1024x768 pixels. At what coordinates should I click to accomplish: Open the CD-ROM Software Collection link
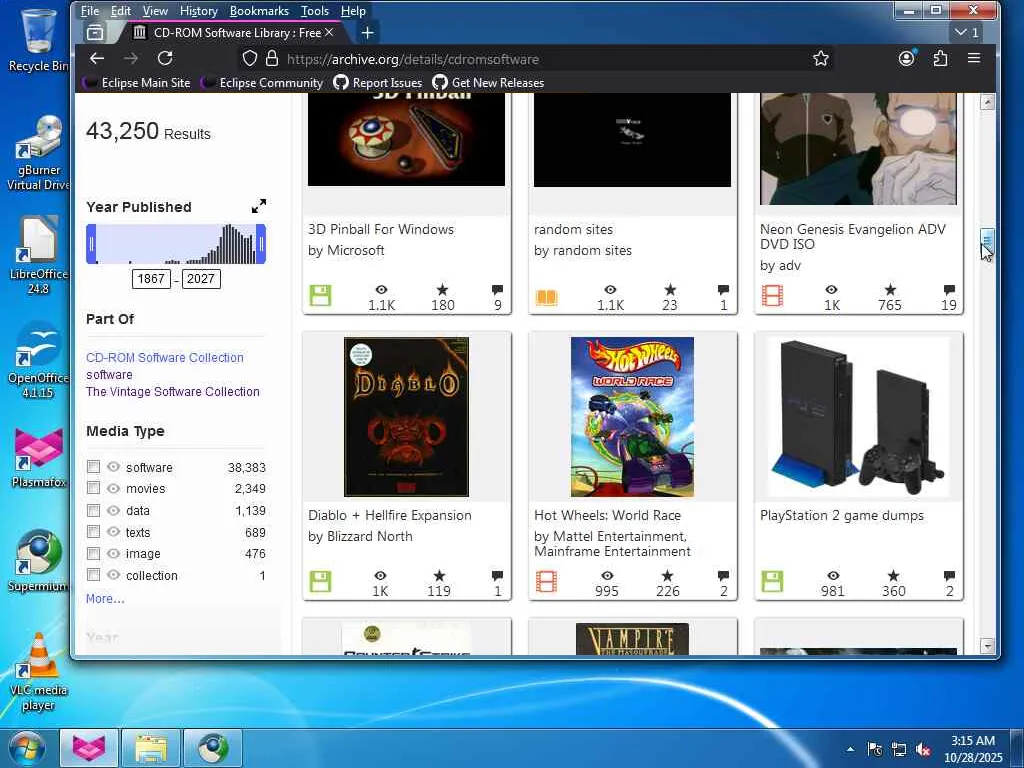point(165,358)
